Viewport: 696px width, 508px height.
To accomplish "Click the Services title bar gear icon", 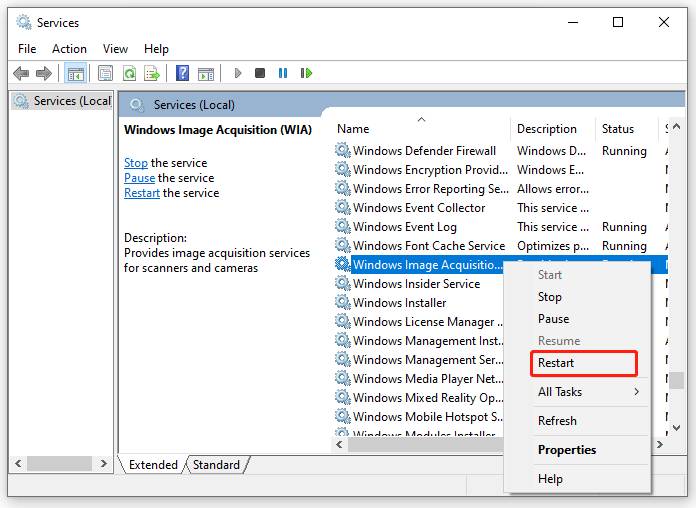I will tap(24, 22).
